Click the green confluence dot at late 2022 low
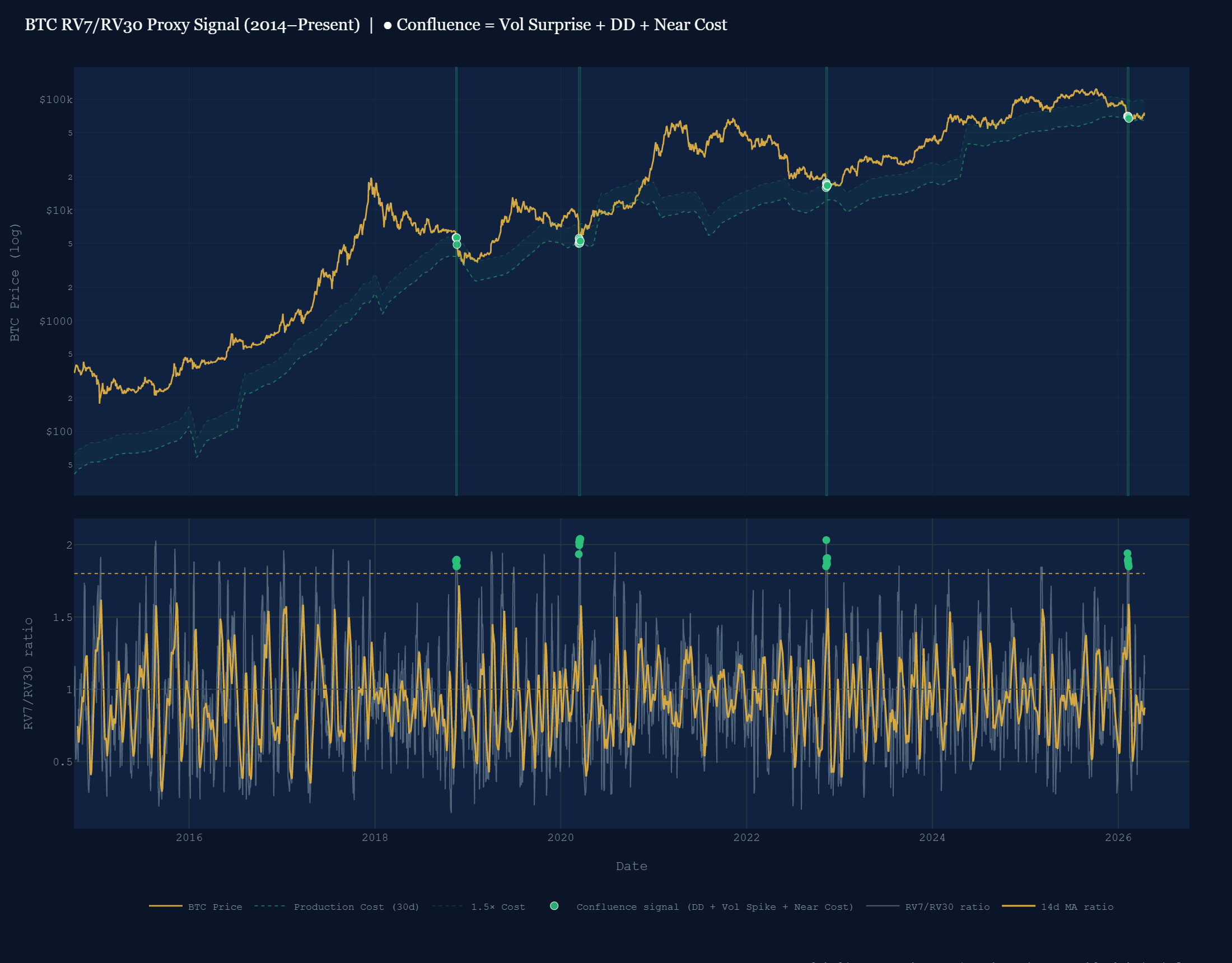1232x963 pixels. coord(826,186)
